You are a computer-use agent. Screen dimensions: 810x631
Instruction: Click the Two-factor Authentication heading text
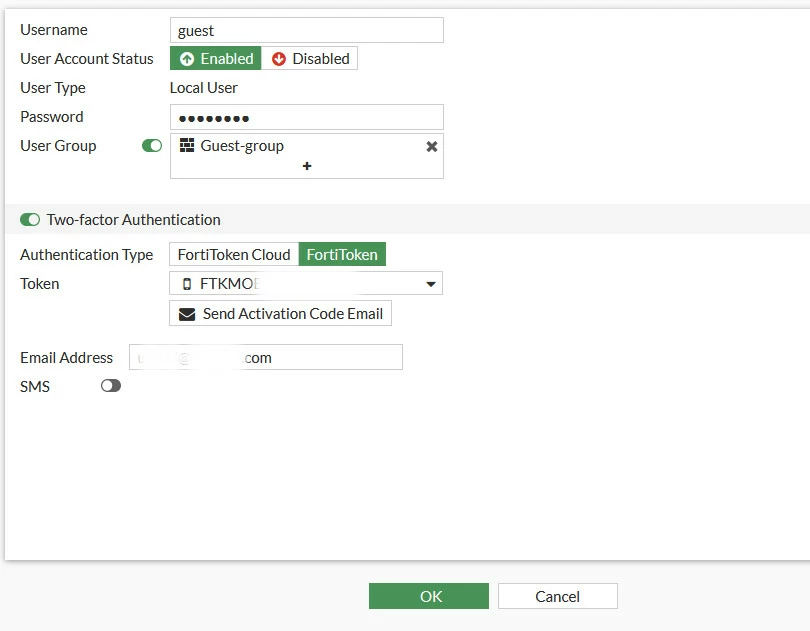[x=133, y=220]
